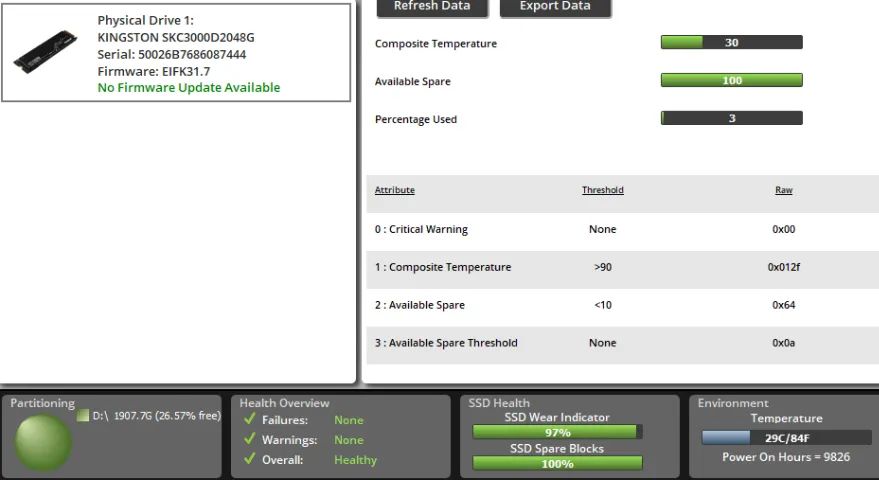Image resolution: width=879 pixels, height=480 pixels.
Task: Click the Overall 'Healthy' status value
Action: click(x=355, y=460)
